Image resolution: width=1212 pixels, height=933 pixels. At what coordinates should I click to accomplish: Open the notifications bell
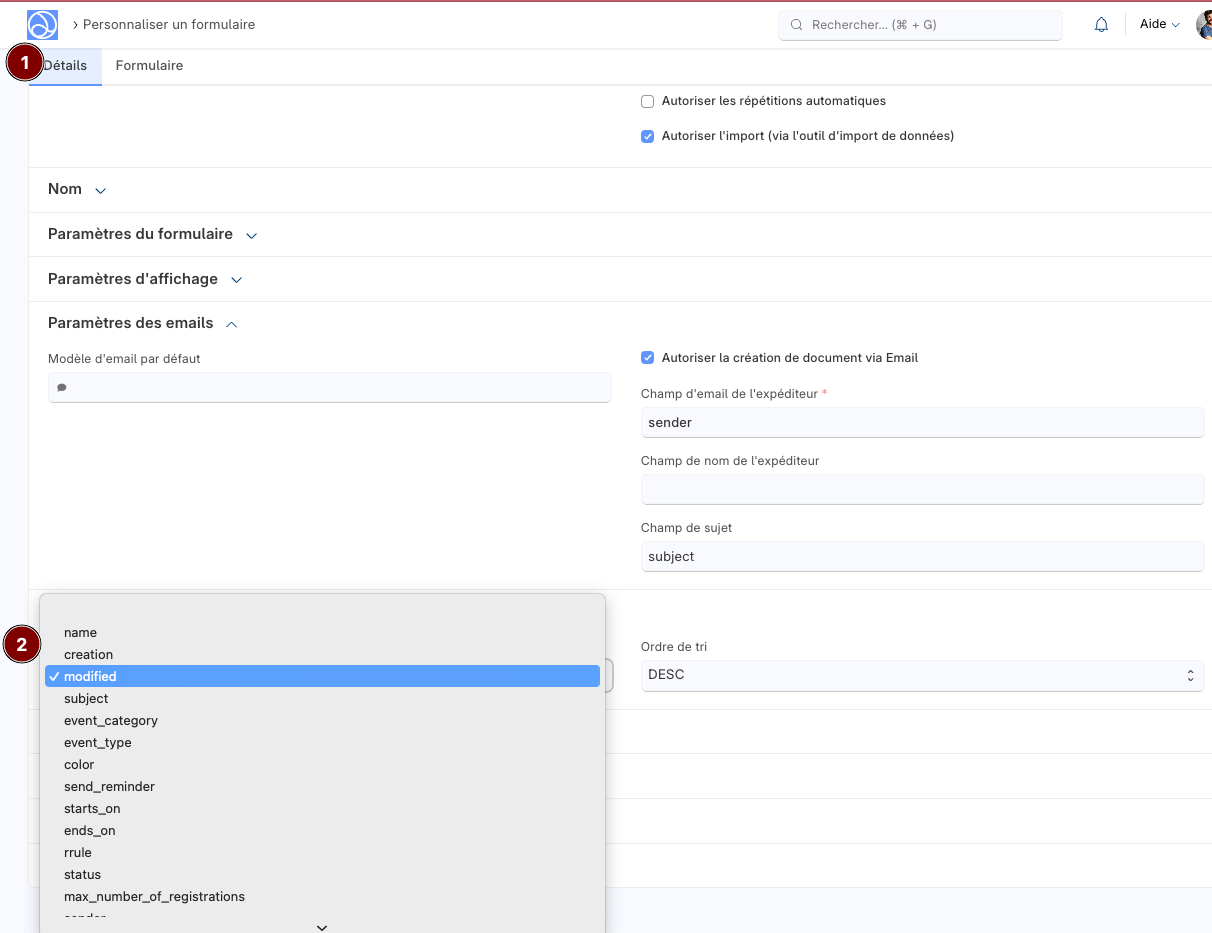1101,25
